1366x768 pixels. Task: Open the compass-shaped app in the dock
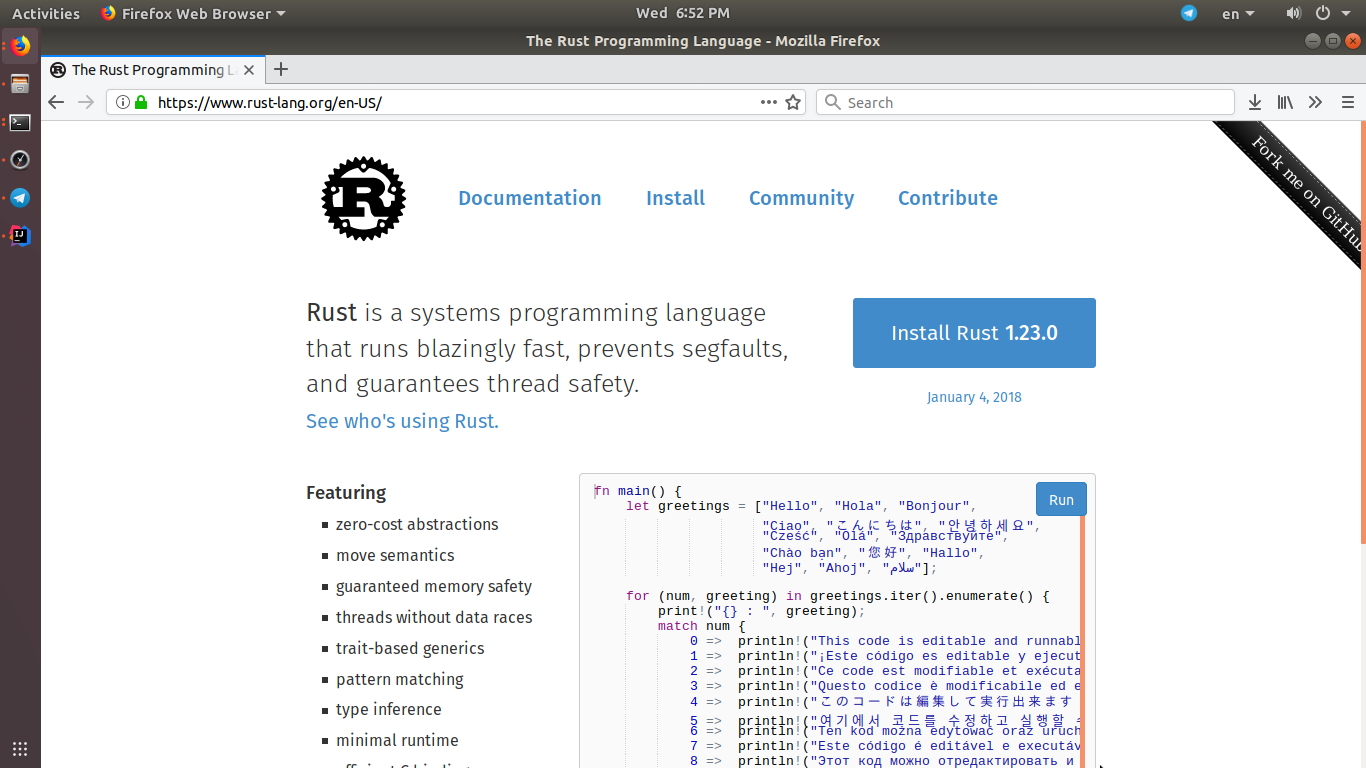click(20, 160)
